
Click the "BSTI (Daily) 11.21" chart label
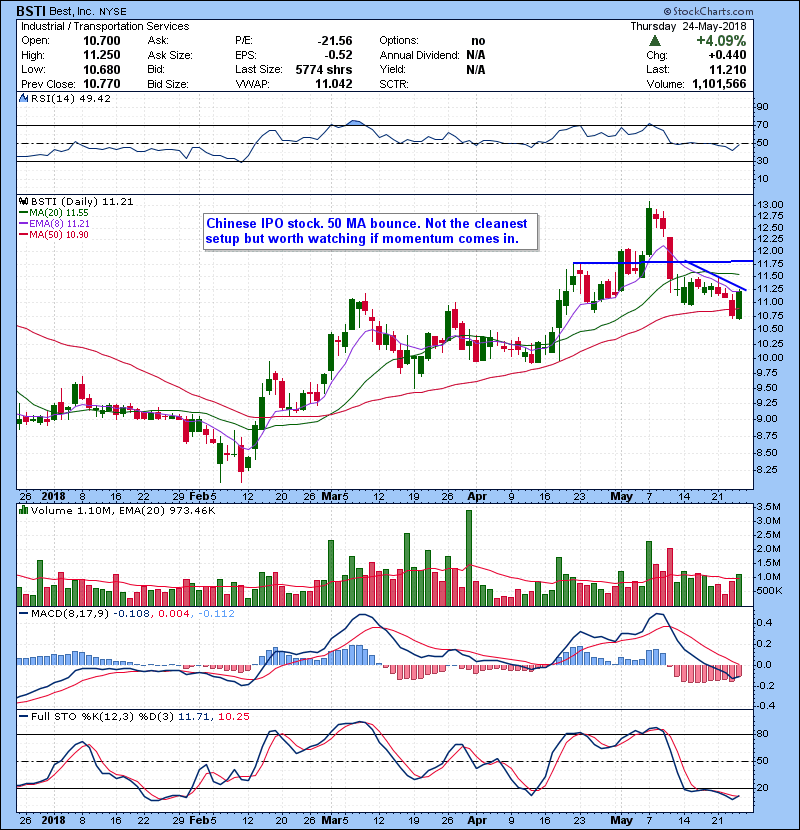pyautogui.click(x=82, y=201)
